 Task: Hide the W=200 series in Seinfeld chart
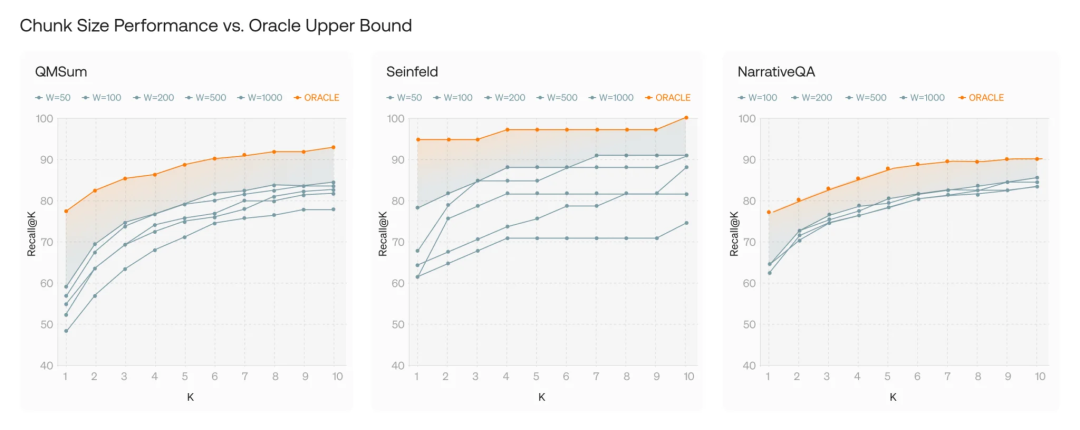pos(508,98)
